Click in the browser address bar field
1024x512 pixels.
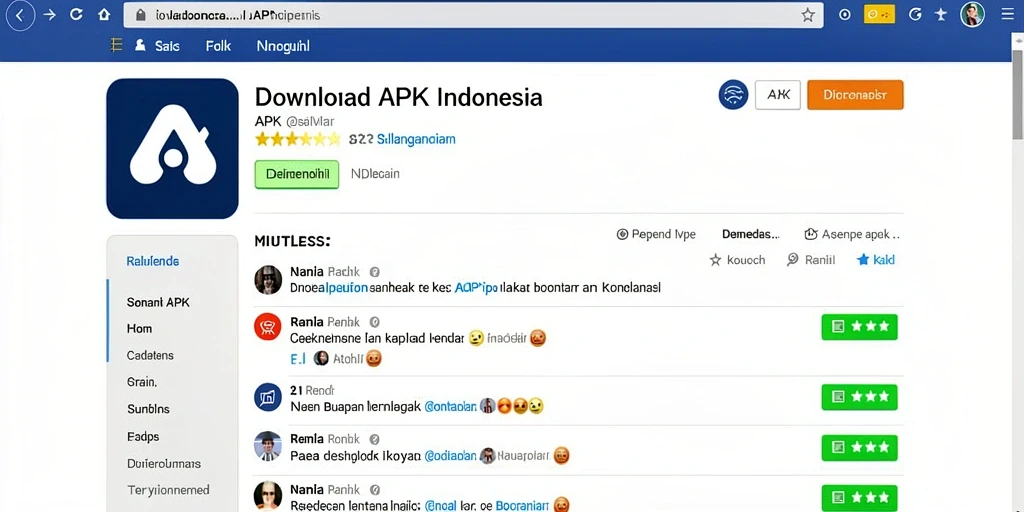473,15
